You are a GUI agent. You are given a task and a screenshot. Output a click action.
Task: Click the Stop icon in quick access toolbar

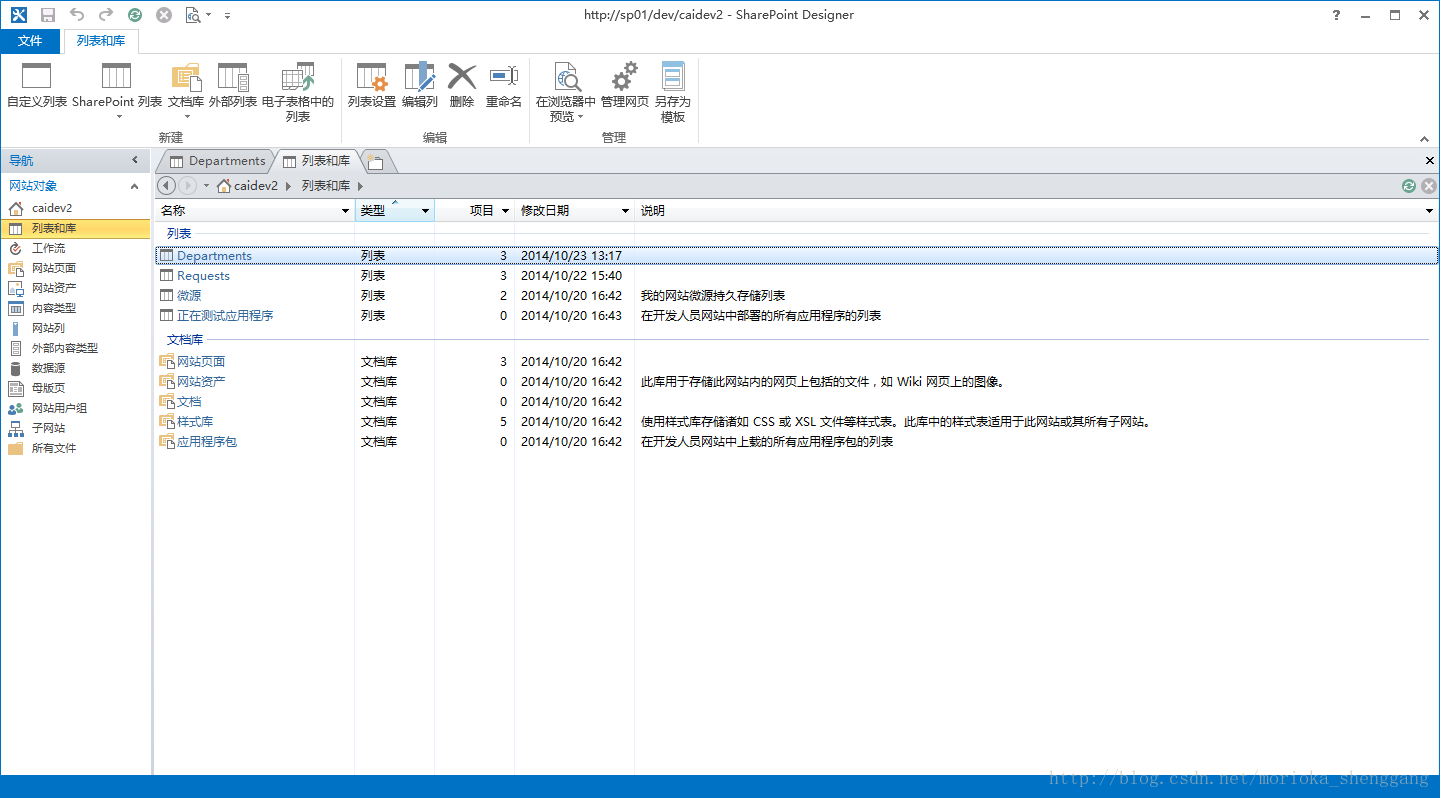point(164,15)
